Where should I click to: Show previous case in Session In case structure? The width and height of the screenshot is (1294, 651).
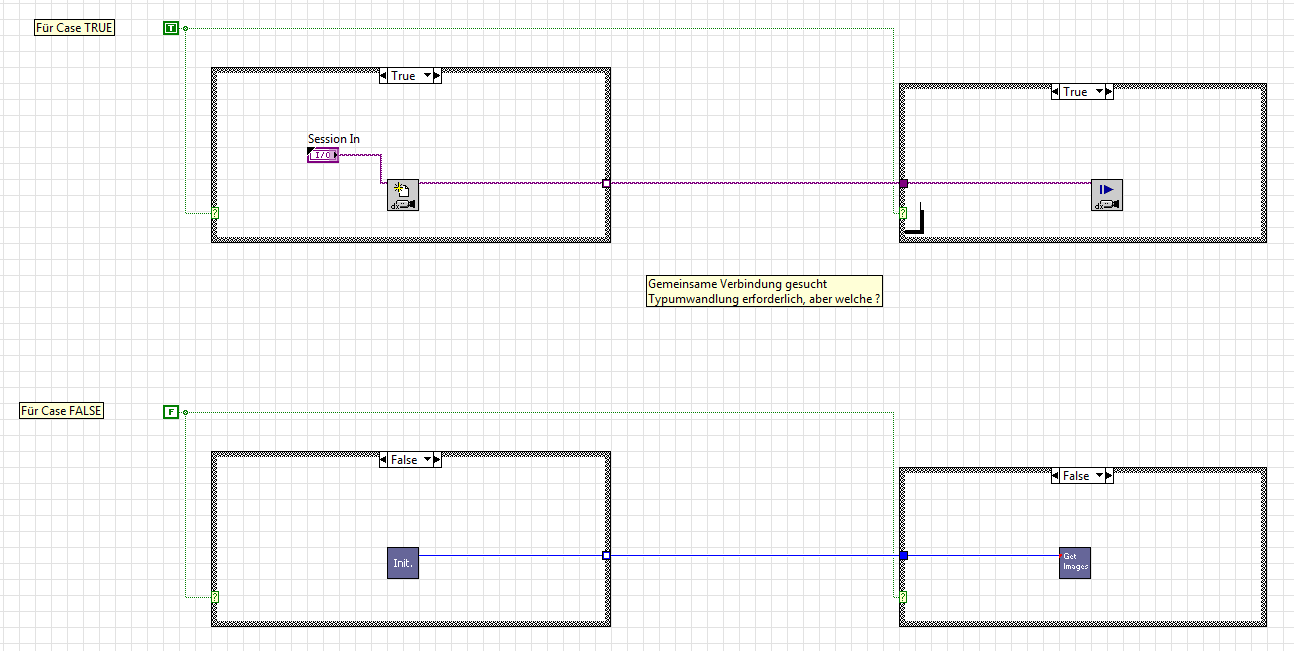pyautogui.click(x=384, y=76)
